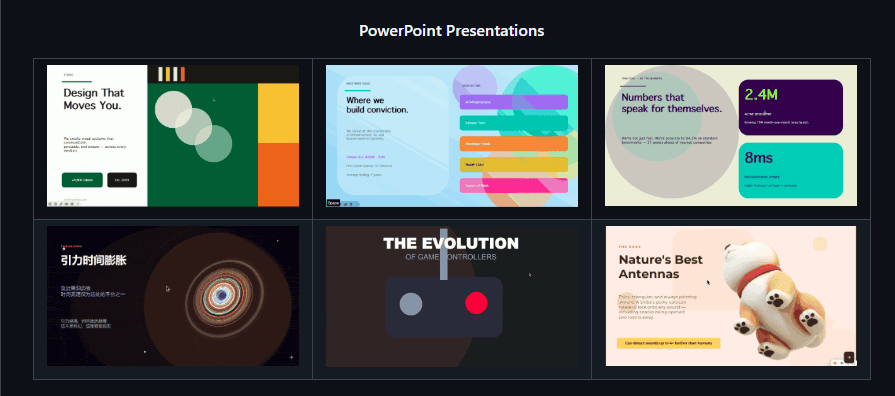Click the slideshow control icons under the first slide

click(x=64, y=204)
